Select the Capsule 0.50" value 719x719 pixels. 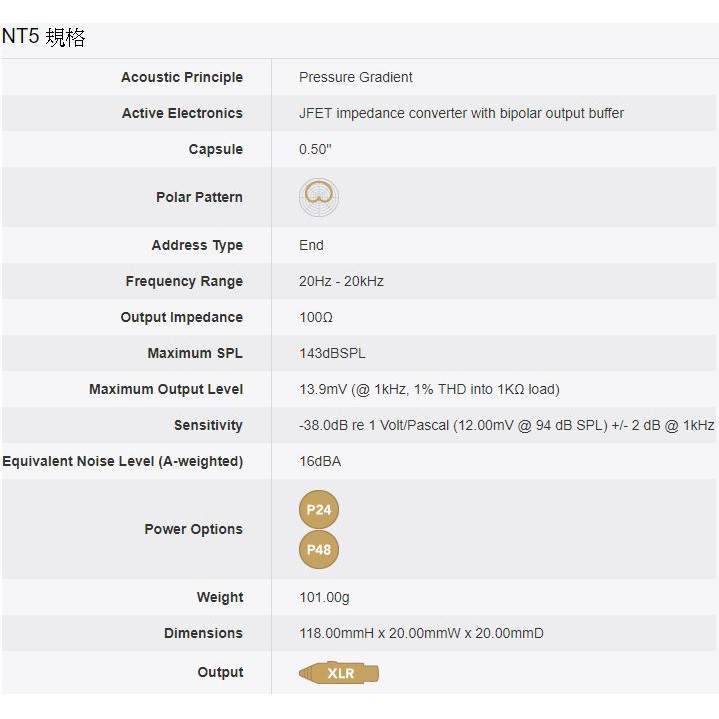point(315,149)
